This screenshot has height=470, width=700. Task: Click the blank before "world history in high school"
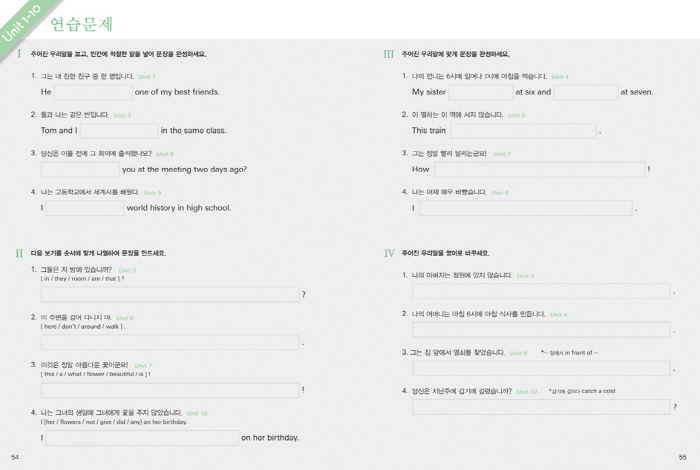pyautogui.click(x=85, y=208)
